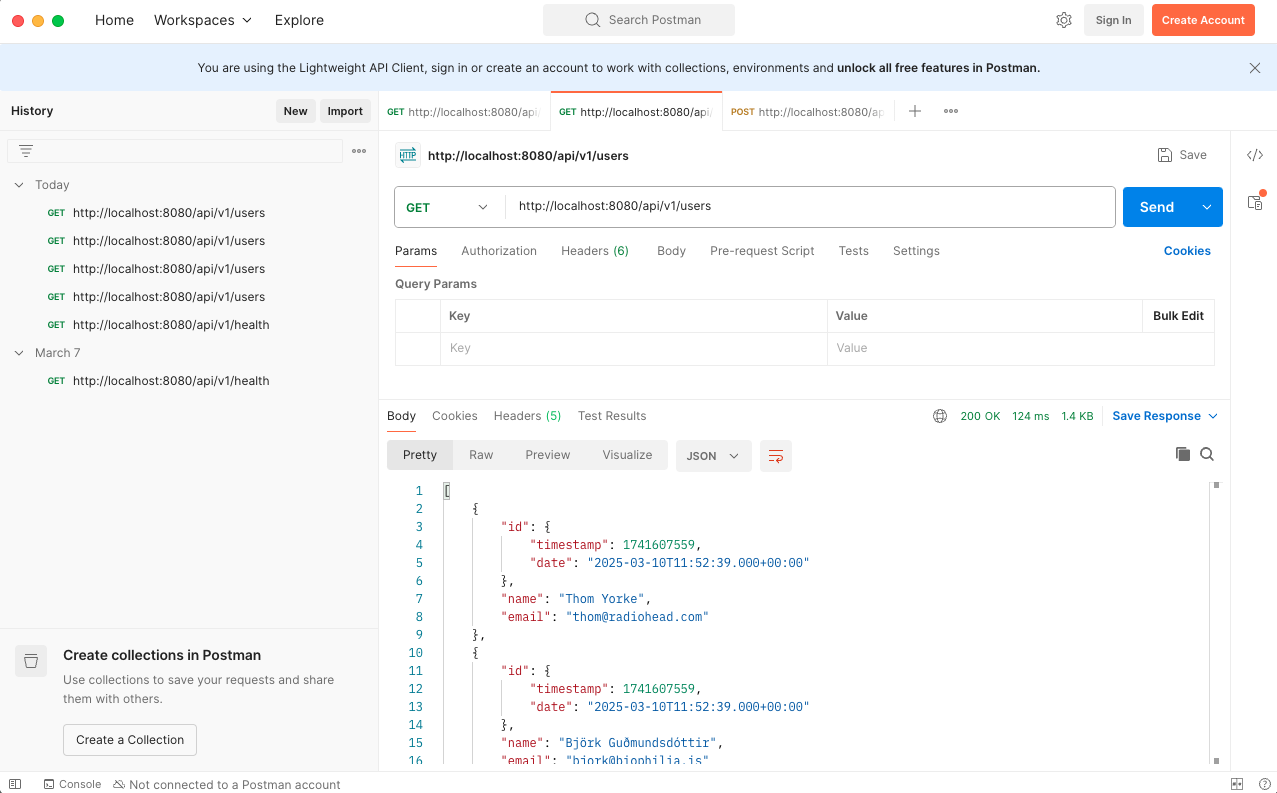Switch response view to Visualize
This screenshot has width=1277, height=793.
tap(627, 455)
